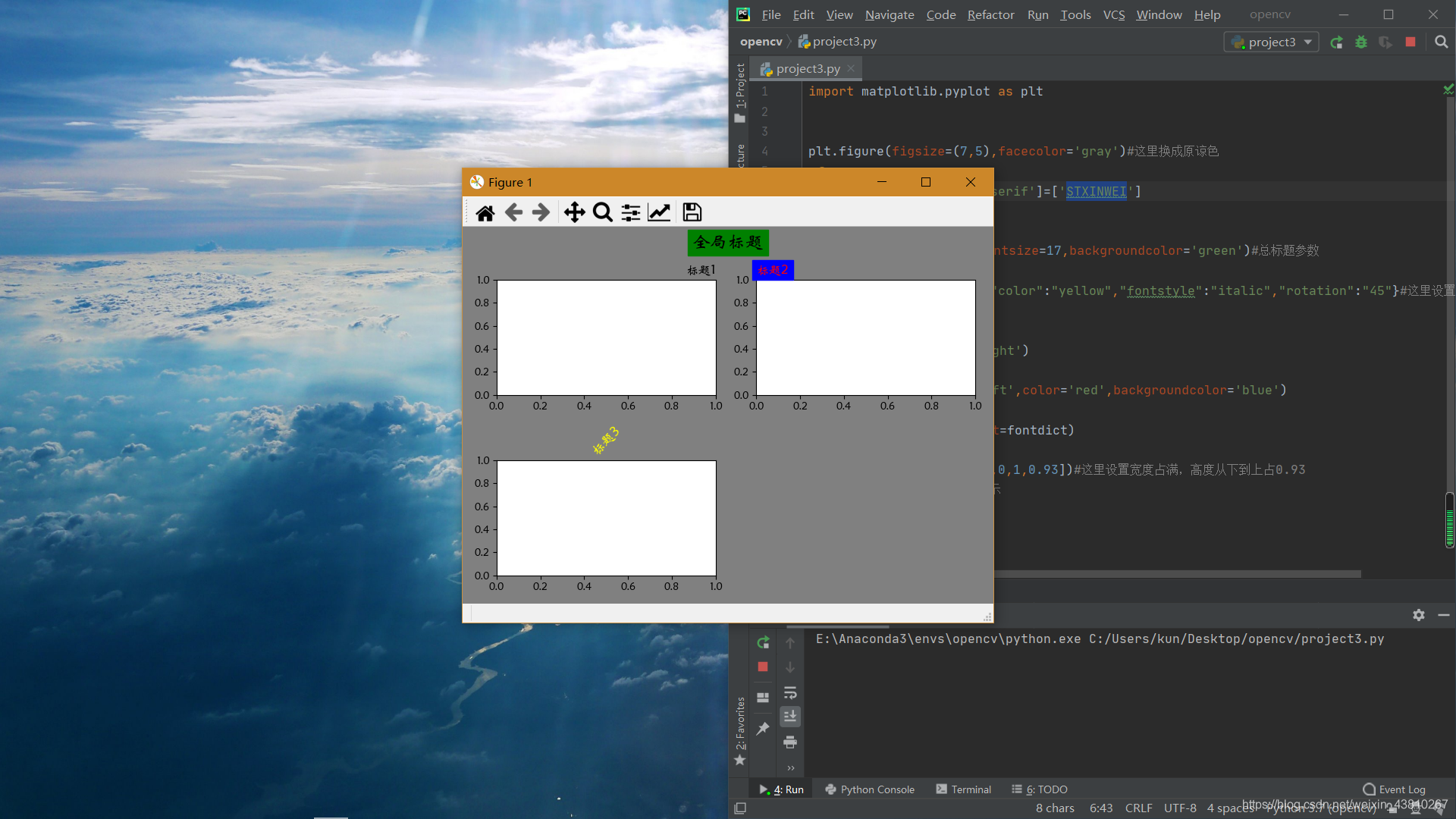
Task: Select the project3.py editor tab
Action: point(808,69)
